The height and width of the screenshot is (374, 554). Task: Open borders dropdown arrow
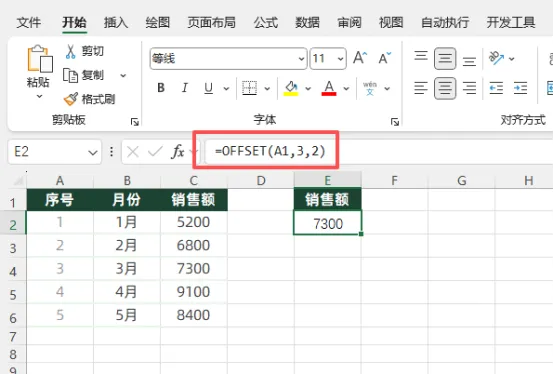click(x=267, y=88)
